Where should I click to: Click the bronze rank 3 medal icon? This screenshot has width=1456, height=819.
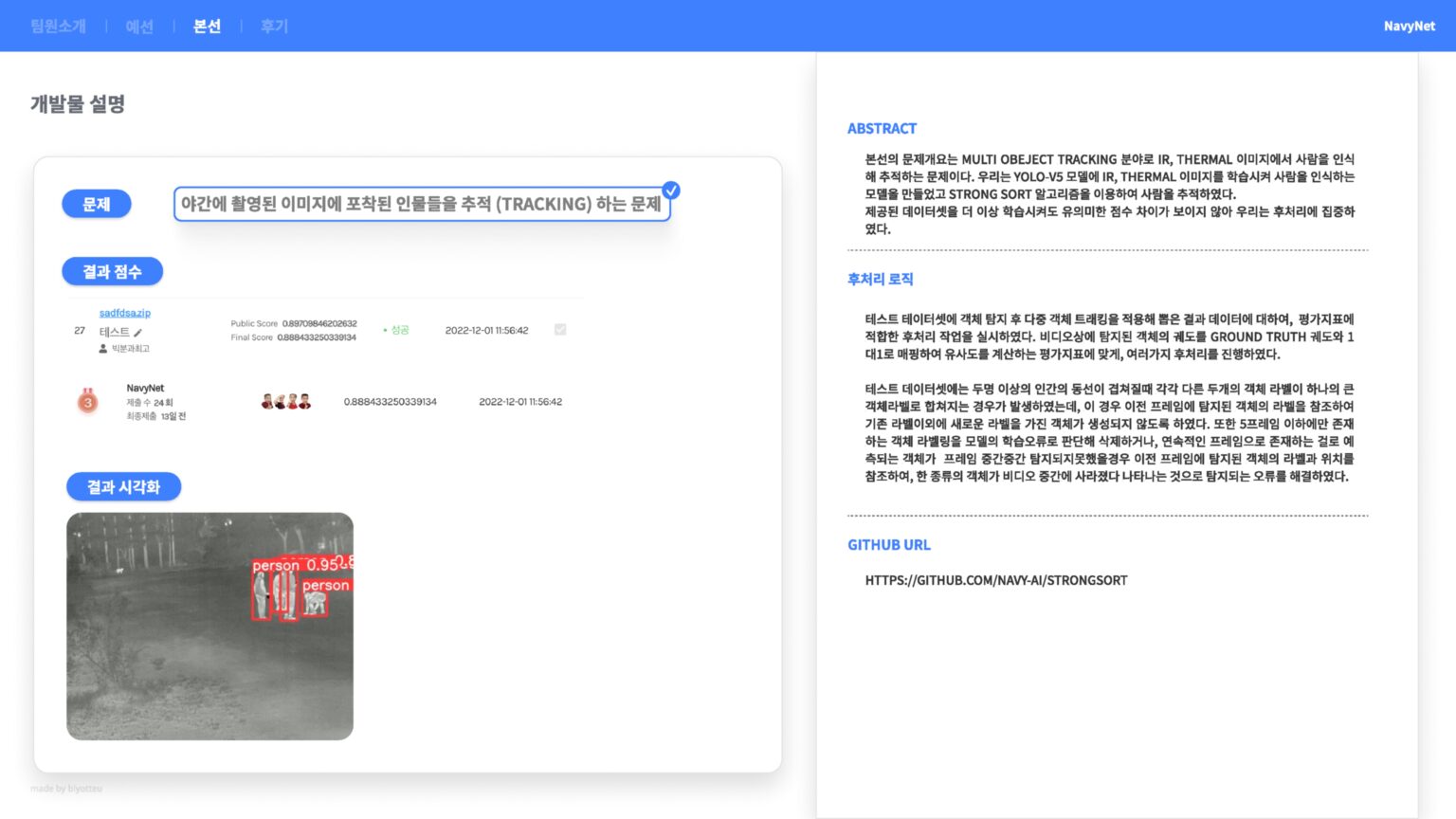tap(87, 402)
